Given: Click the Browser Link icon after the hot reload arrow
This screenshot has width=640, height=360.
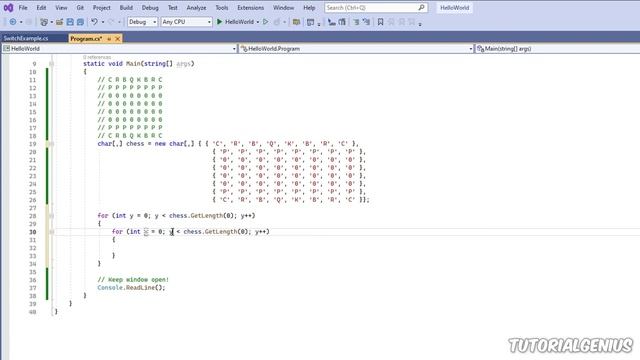Looking at the screenshot, I should [x=296, y=22].
